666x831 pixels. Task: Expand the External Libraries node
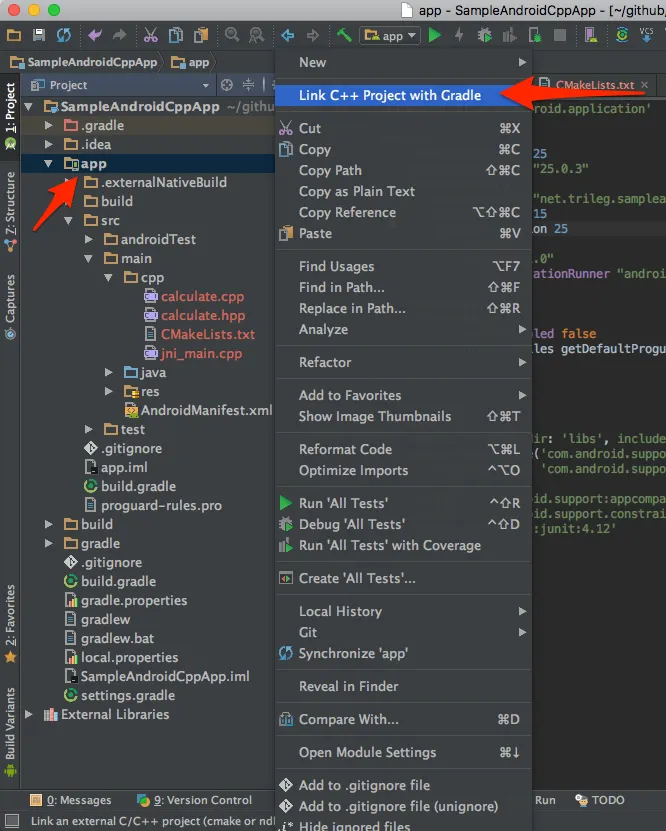click(29, 715)
